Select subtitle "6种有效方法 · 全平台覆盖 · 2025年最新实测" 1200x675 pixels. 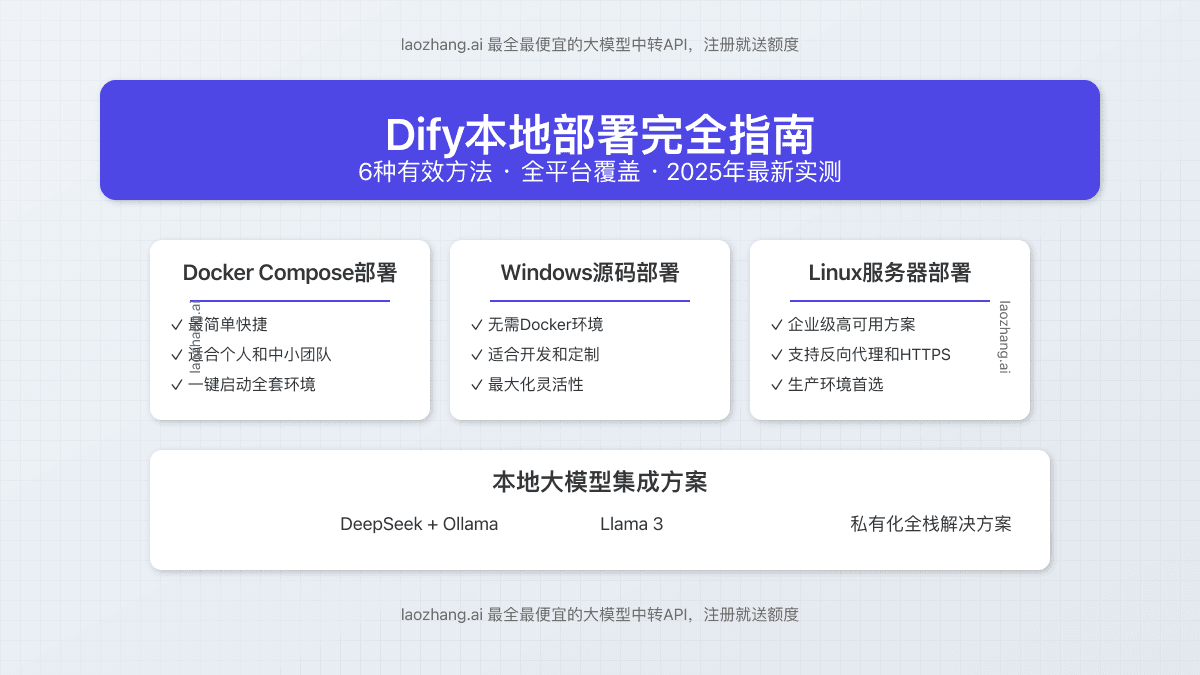point(600,171)
